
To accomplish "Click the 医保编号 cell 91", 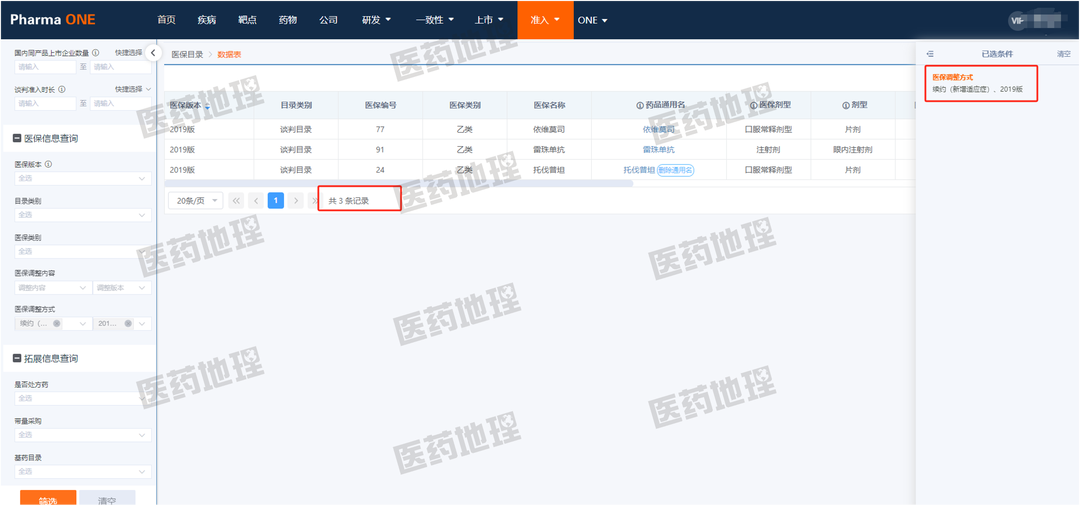I will point(380,149).
